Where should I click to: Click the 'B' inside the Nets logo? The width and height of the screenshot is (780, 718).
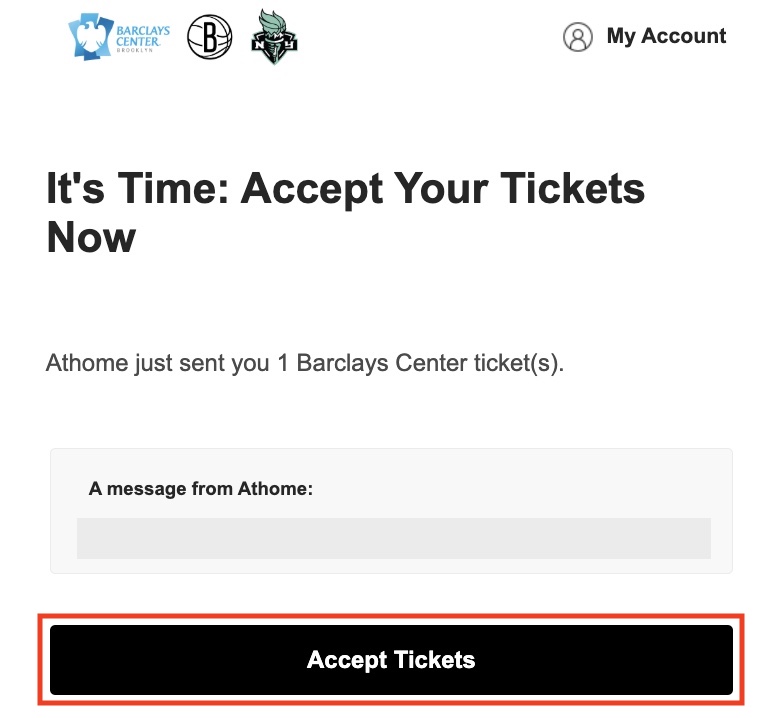point(210,37)
